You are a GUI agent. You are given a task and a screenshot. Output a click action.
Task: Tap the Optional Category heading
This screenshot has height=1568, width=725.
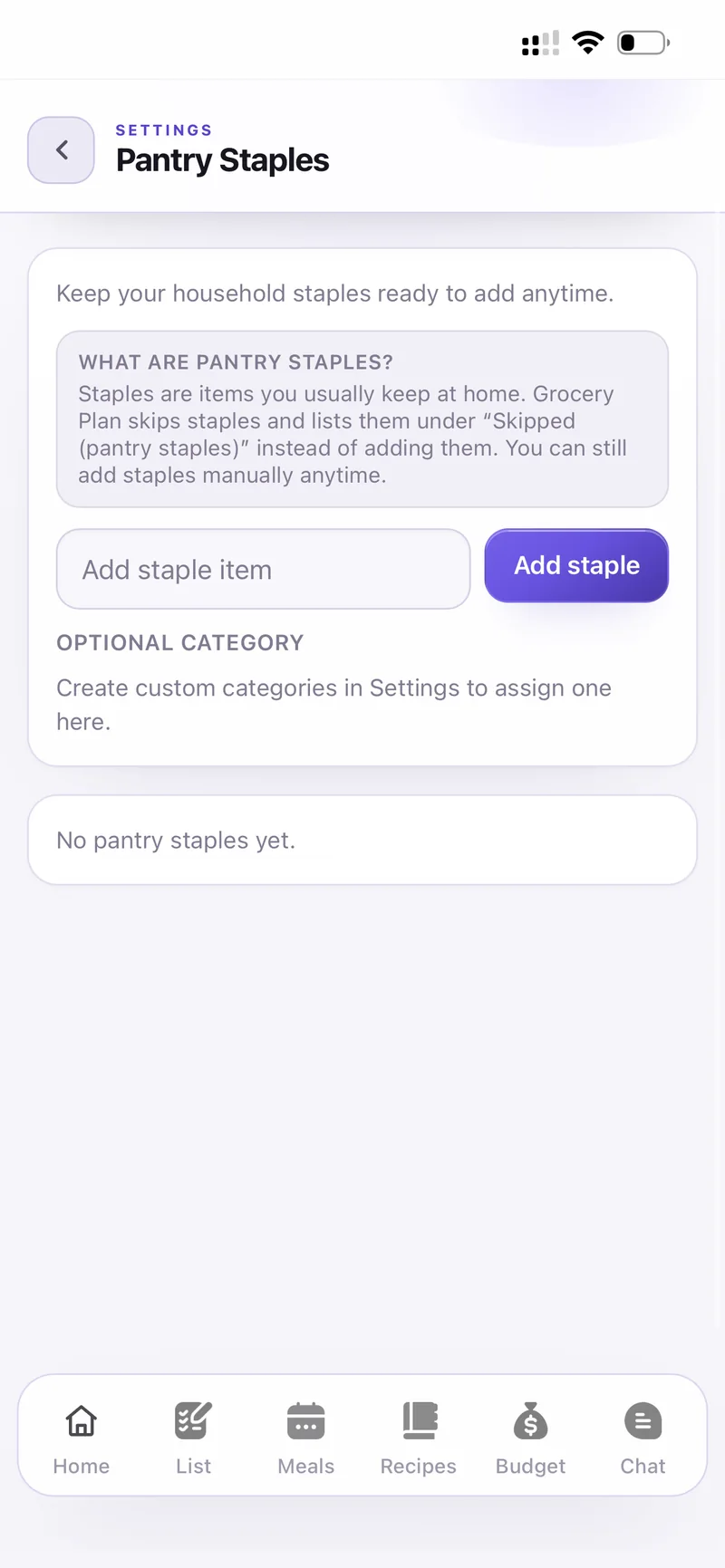(180, 643)
